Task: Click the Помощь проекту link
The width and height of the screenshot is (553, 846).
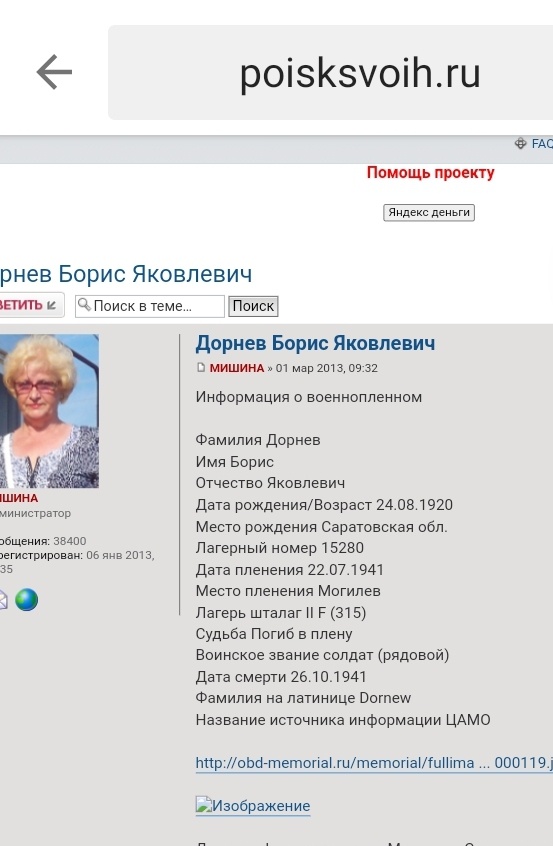Action: 431,173
